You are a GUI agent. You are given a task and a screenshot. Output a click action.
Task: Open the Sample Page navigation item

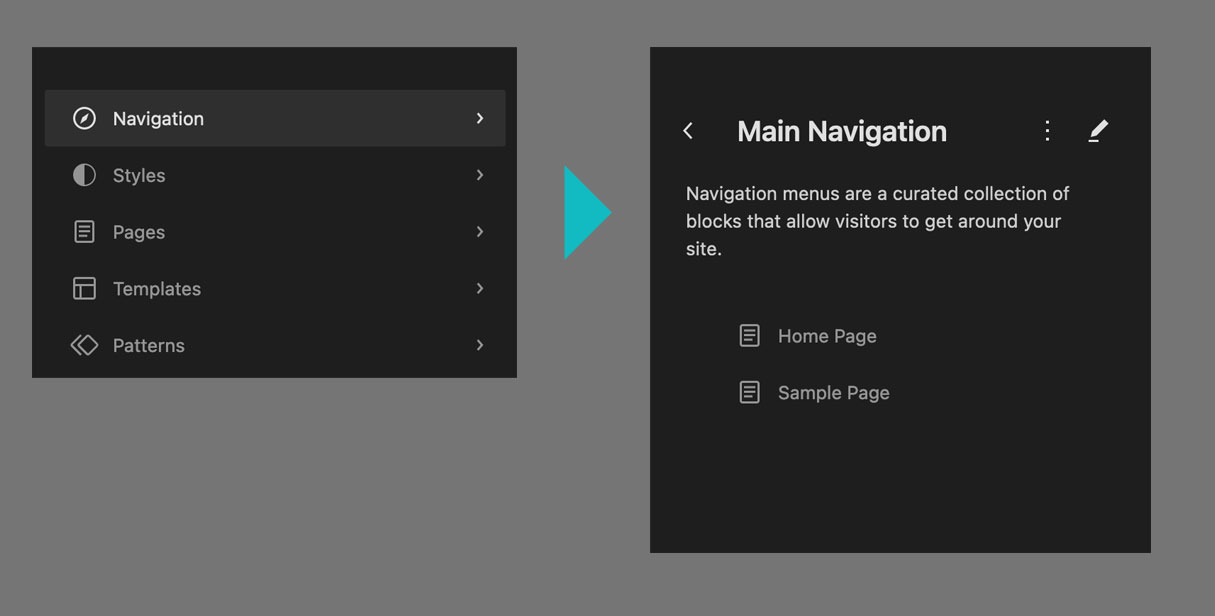tap(833, 392)
